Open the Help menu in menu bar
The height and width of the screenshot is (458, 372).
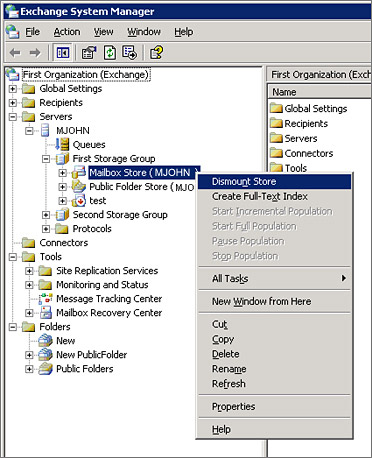click(x=184, y=32)
